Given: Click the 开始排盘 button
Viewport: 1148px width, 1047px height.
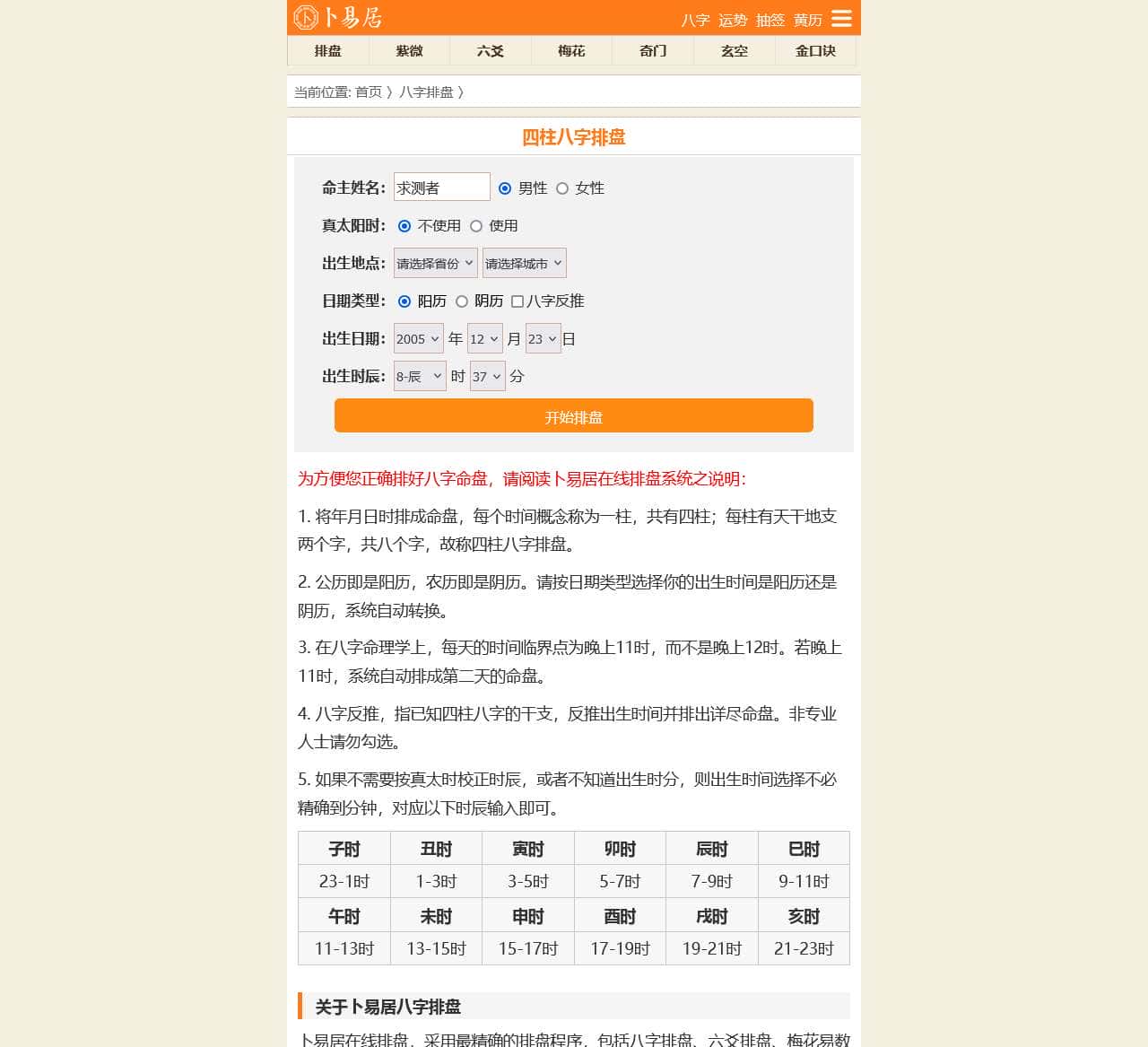Looking at the screenshot, I should (574, 416).
